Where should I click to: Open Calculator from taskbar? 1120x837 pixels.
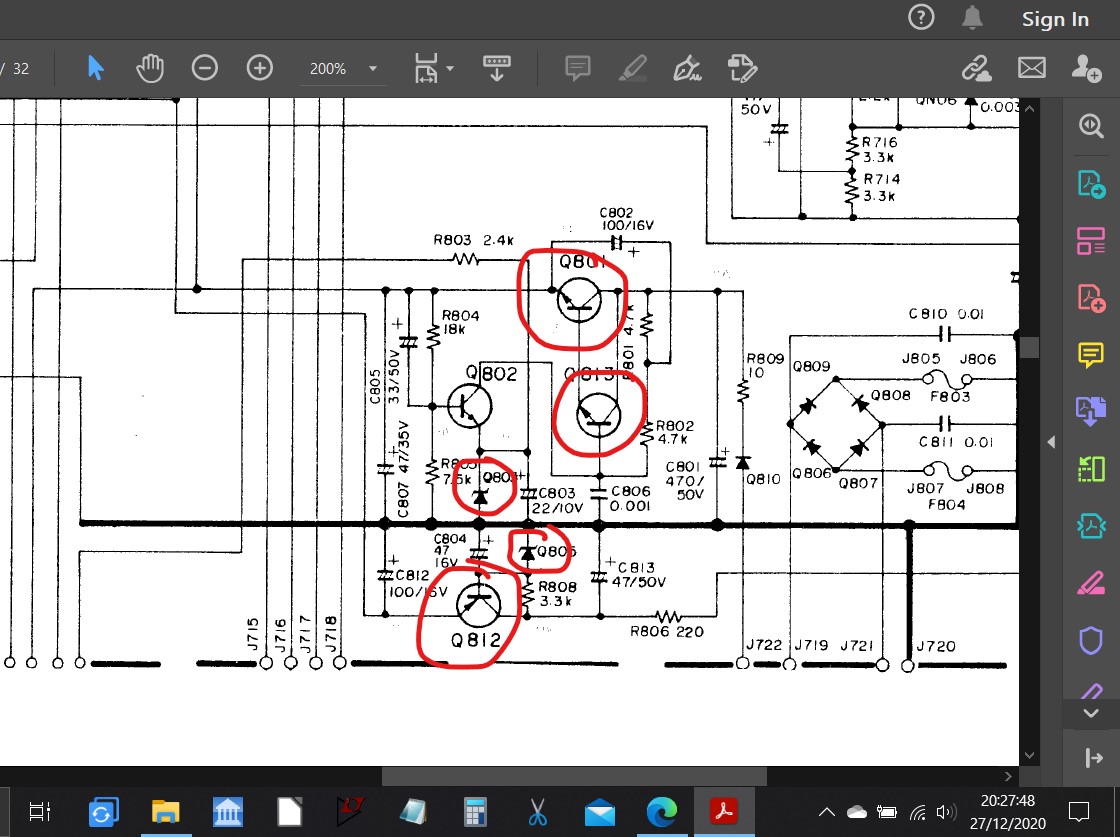tap(475, 811)
